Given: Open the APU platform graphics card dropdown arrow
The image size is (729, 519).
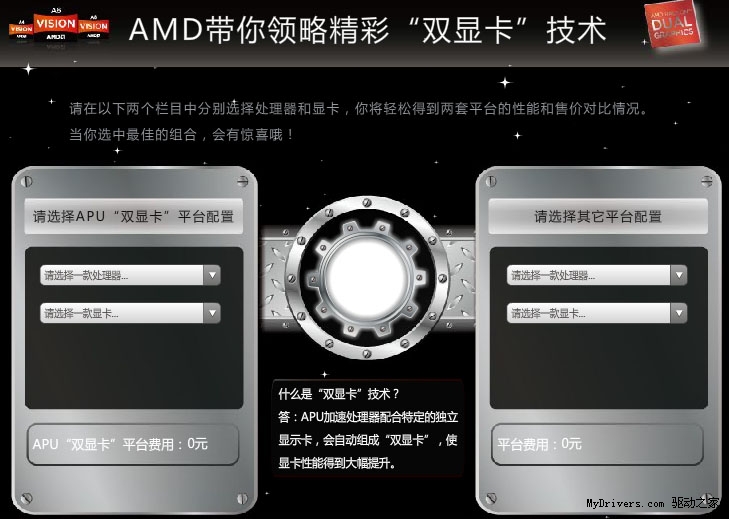Looking at the screenshot, I should 212,313.
